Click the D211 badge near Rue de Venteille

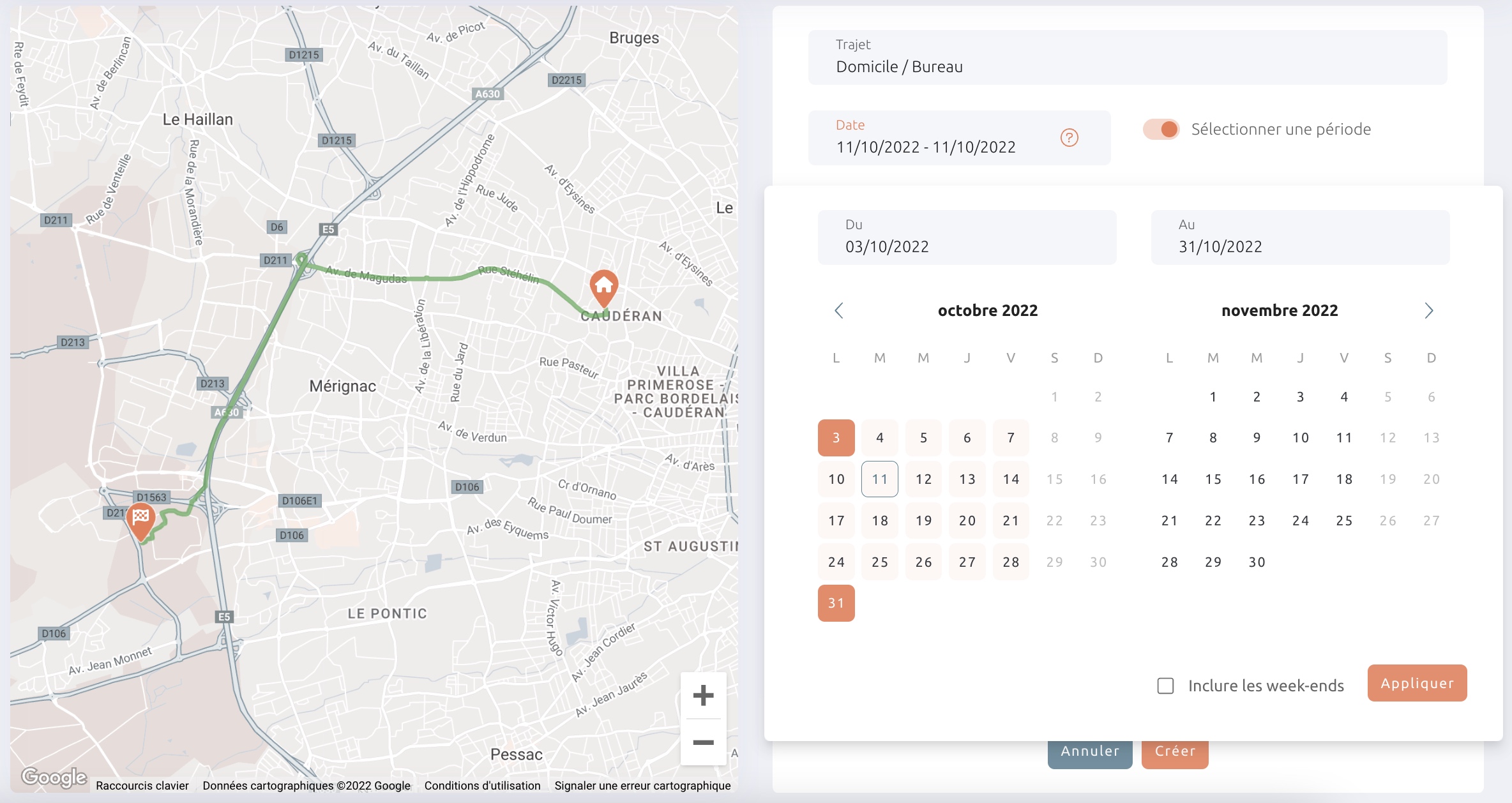(x=56, y=220)
